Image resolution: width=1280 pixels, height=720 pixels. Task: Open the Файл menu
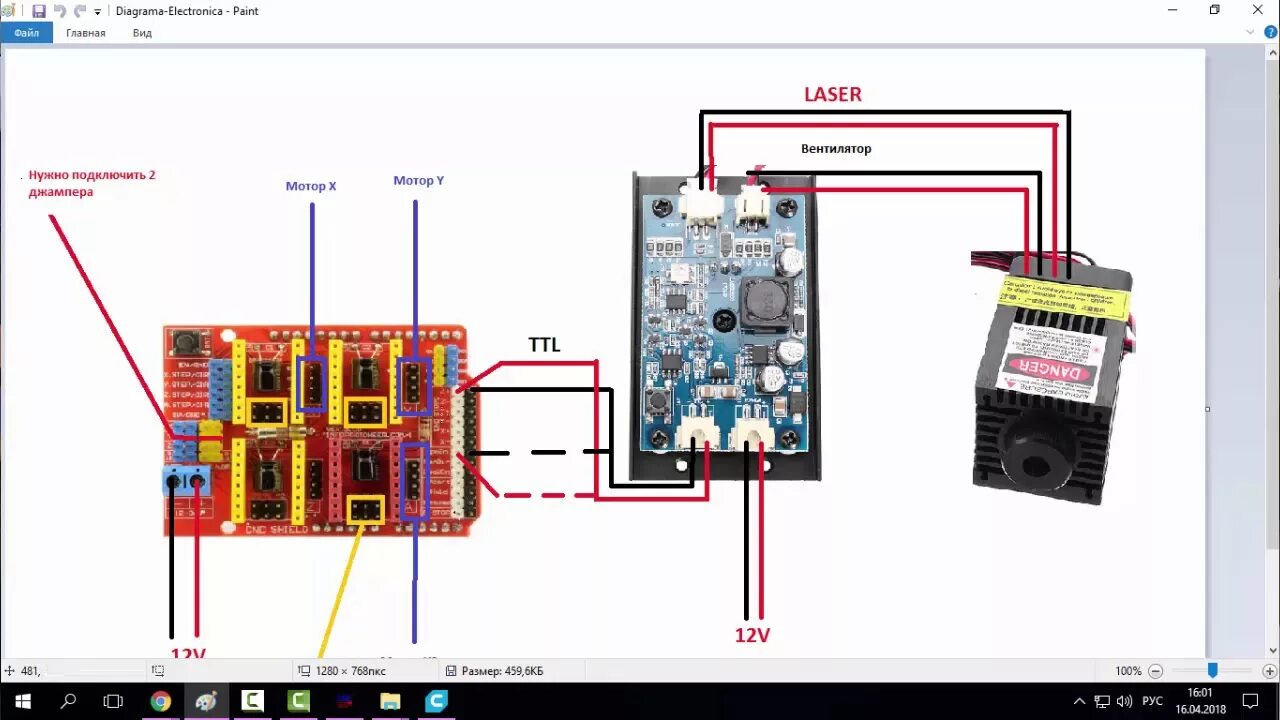click(x=27, y=33)
